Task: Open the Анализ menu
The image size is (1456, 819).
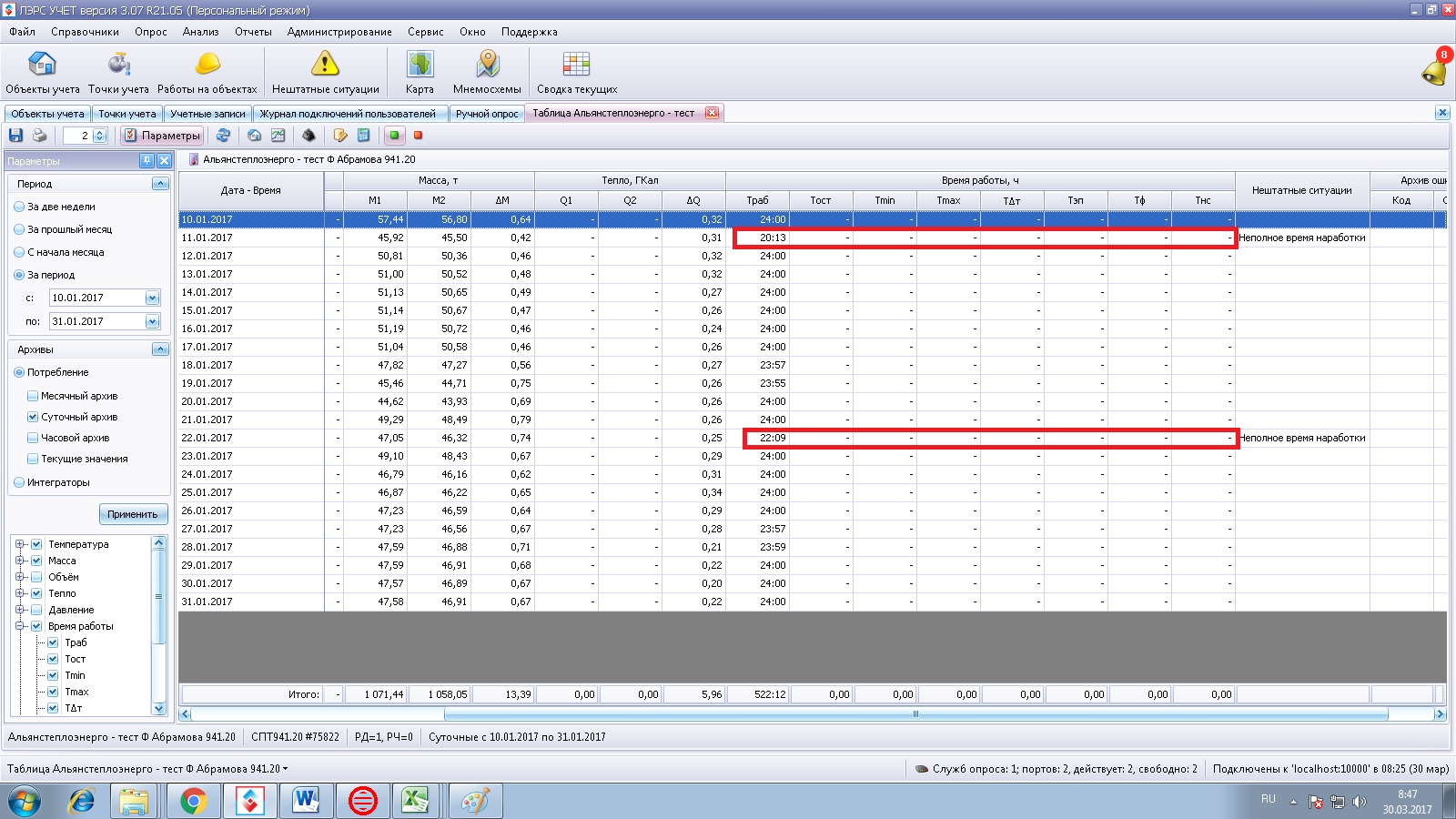Action: pyautogui.click(x=200, y=32)
